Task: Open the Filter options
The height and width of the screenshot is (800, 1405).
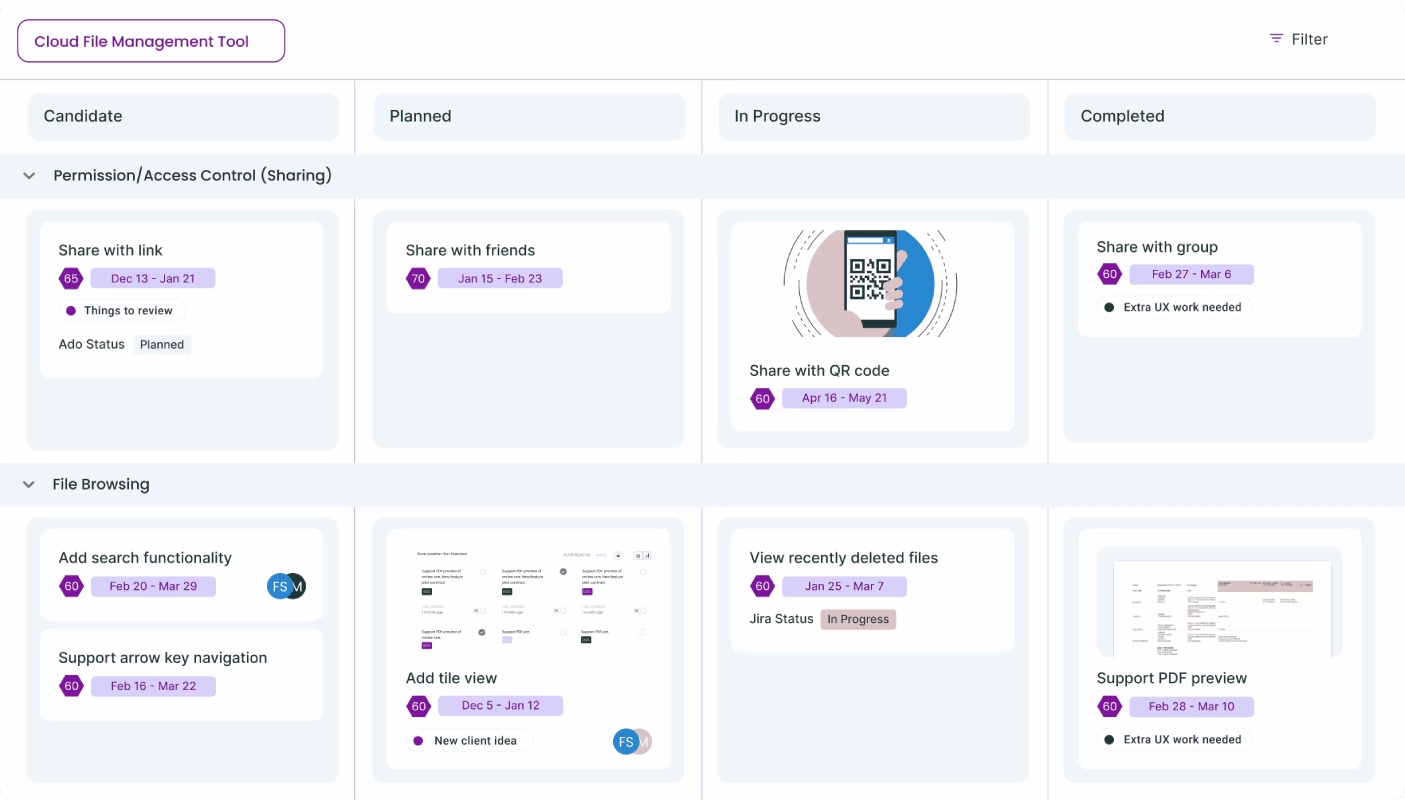Action: pyautogui.click(x=1298, y=39)
